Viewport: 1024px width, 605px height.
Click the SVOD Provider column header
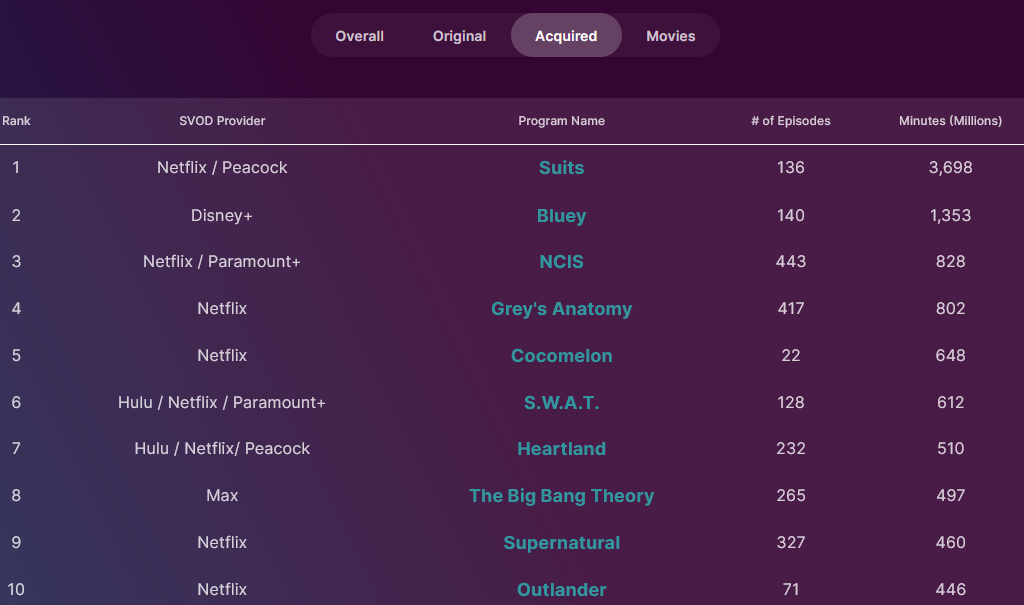click(x=222, y=121)
